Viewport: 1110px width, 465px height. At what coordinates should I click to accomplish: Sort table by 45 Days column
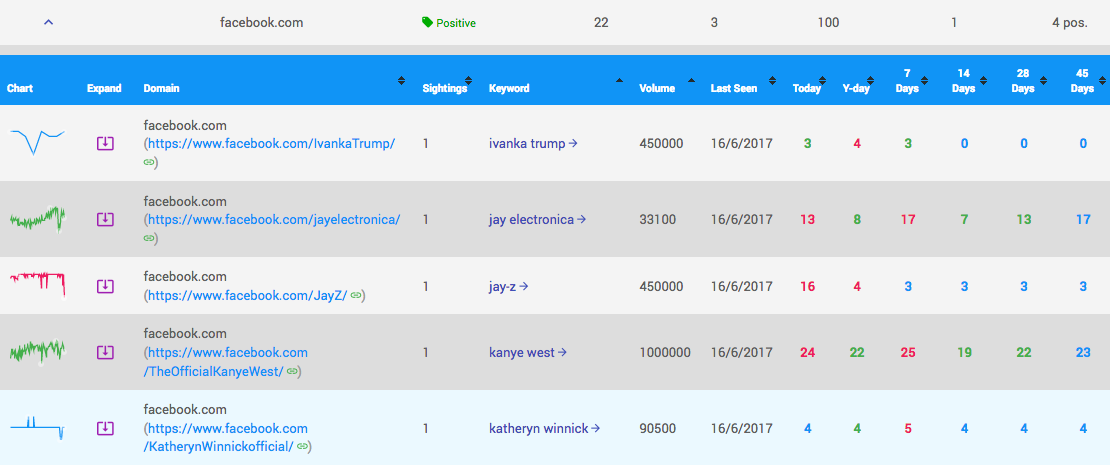click(1102, 80)
